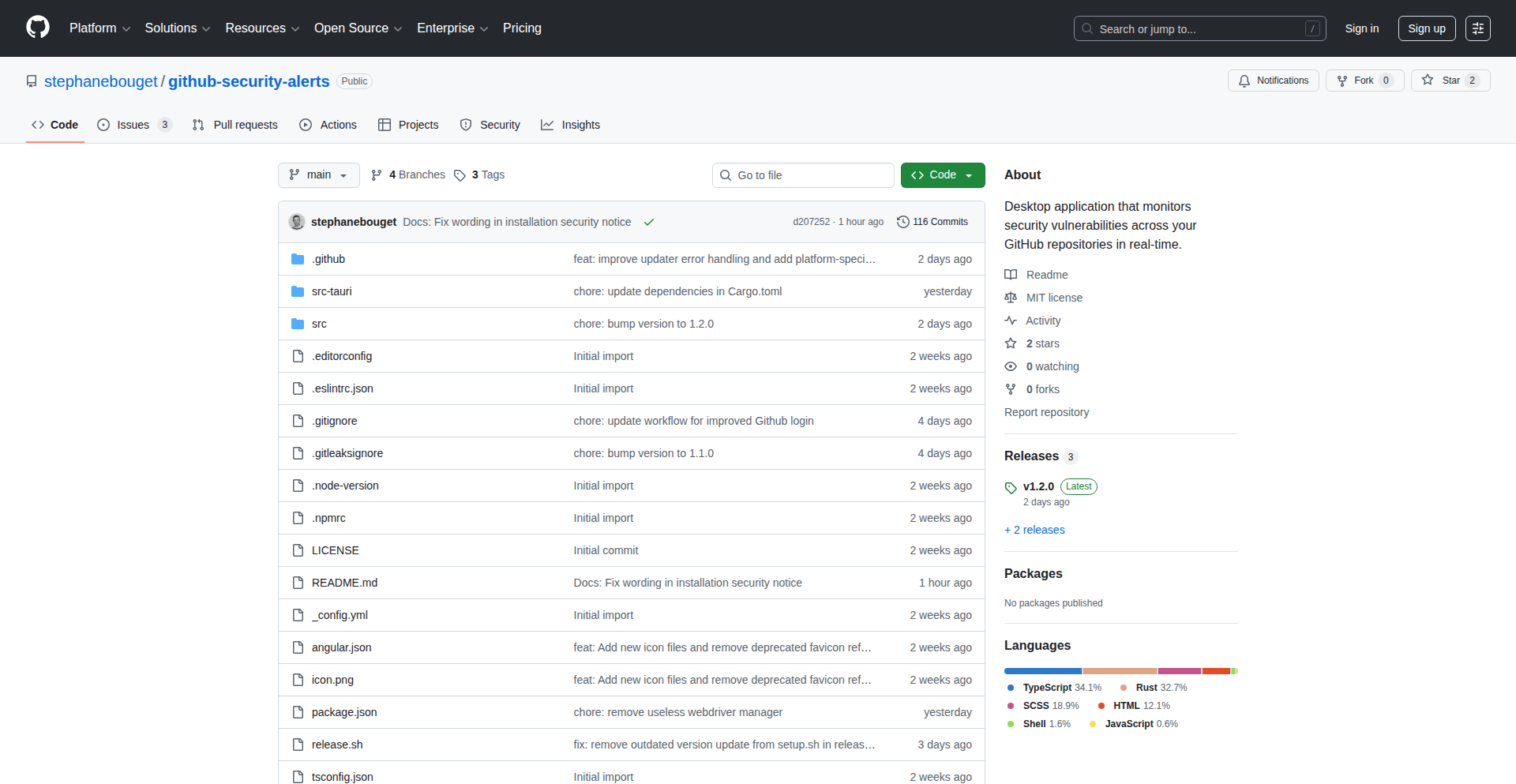Click the Sign up button
The width and height of the screenshot is (1516, 784).
pyautogui.click(x=1426, y=28)
